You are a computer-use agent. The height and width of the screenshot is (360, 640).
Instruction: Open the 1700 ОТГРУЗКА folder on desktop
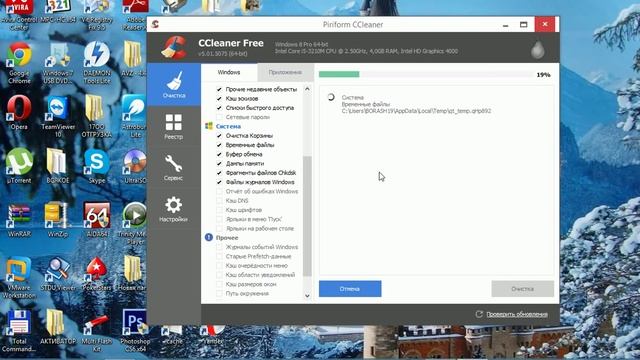coord(97,117)
